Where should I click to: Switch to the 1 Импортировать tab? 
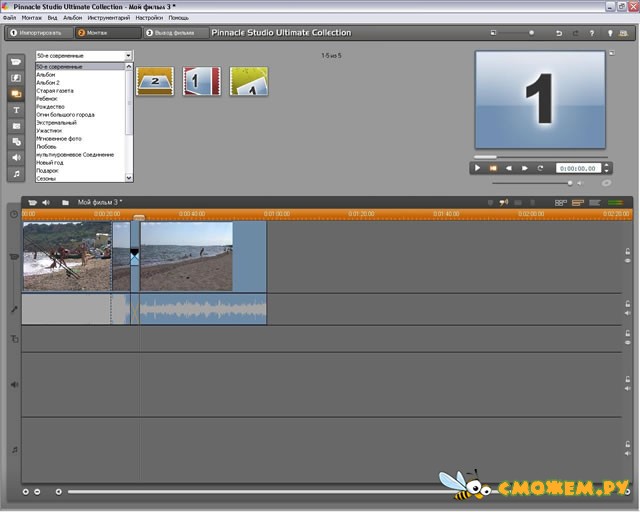click(40, 33)
